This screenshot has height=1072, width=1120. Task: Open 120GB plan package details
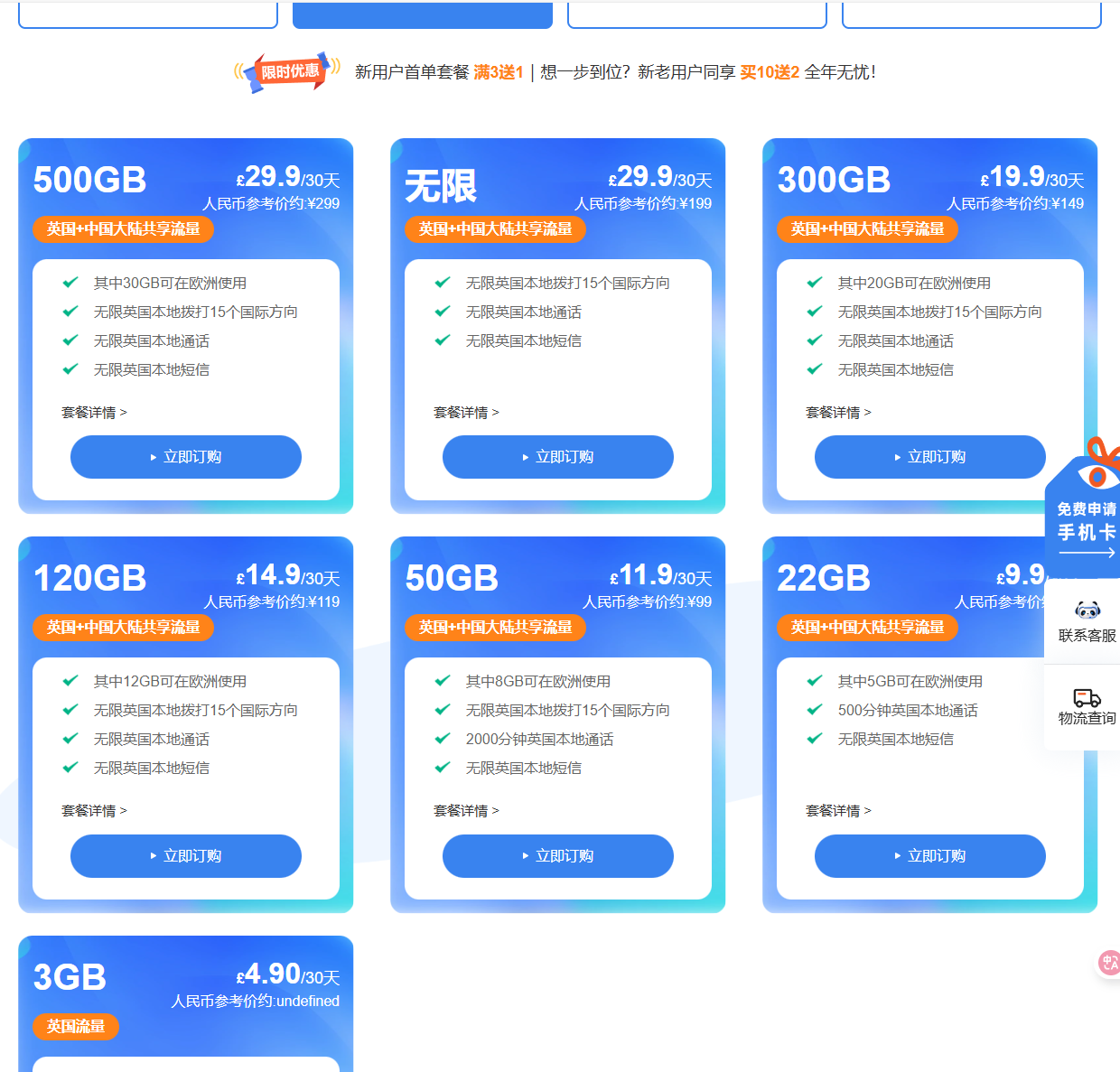point(94,811)
